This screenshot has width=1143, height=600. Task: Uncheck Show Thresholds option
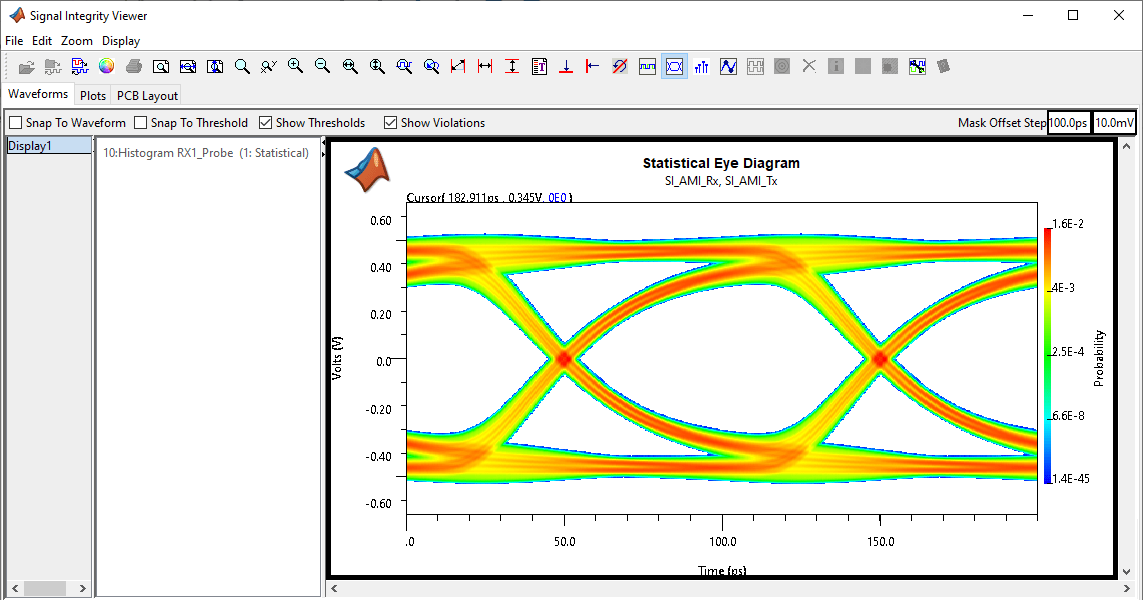266,123
